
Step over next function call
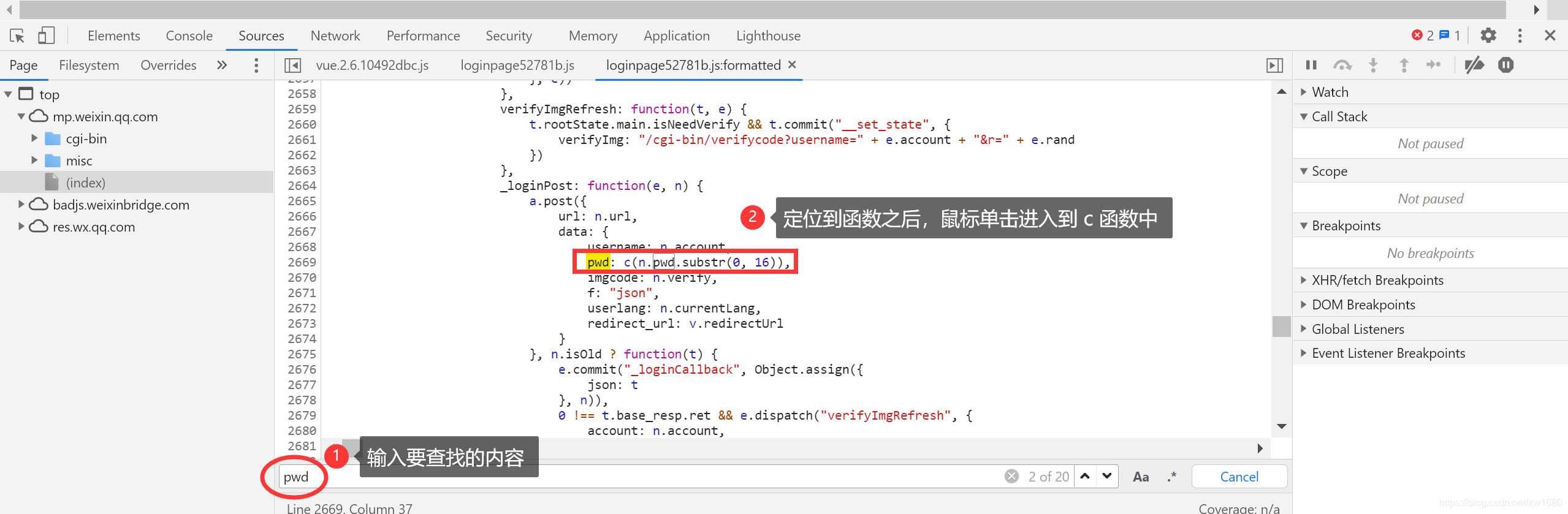[x=1342, y=65]
